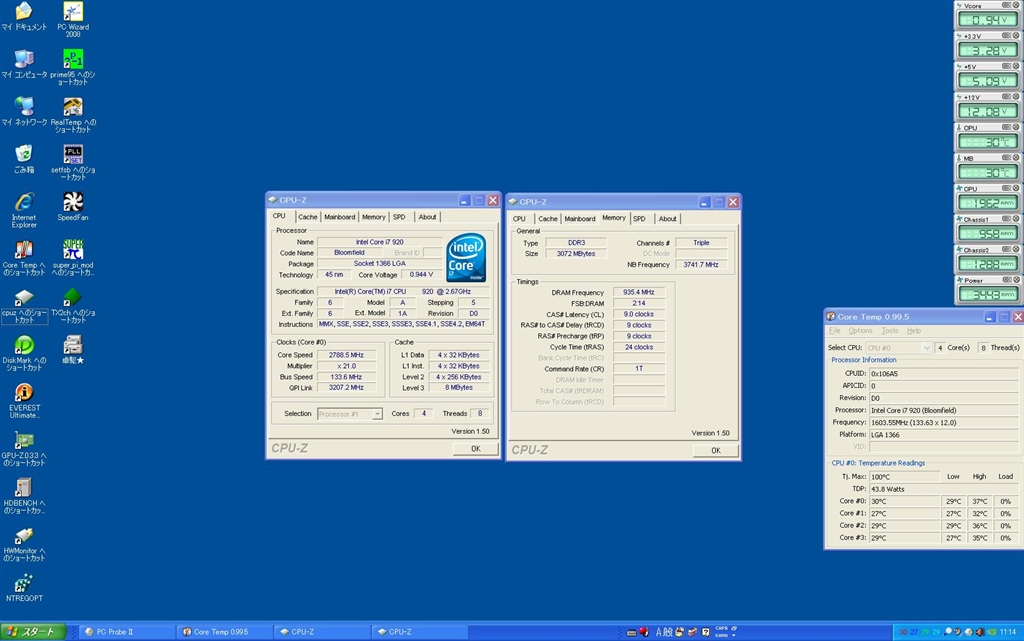Select the SpeedFan desktop icon
The width and height of the screenshot is (1024, 641).
pyautogui.click(x=73, y=202)
